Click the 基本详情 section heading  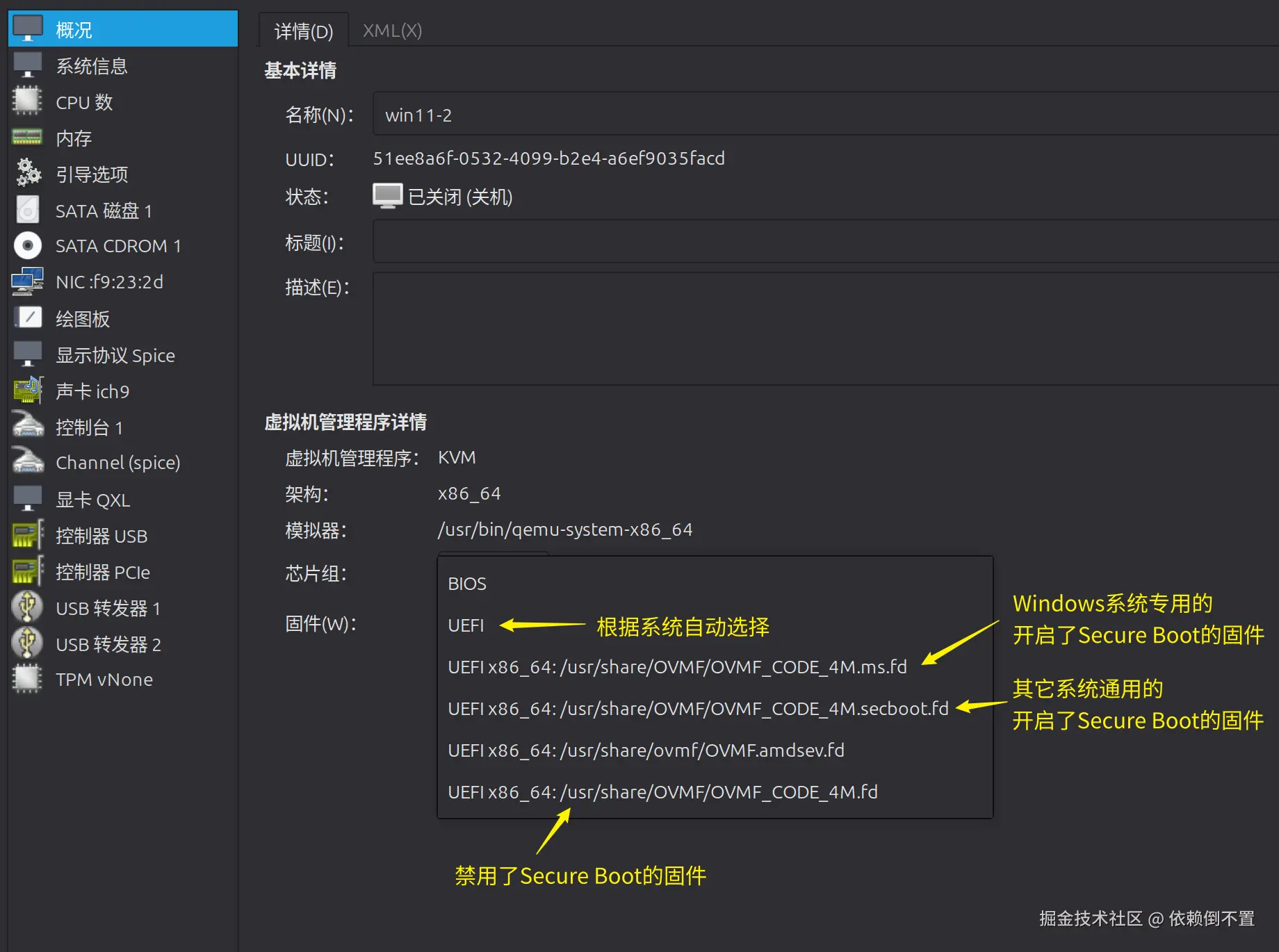(x=300, y=70)
